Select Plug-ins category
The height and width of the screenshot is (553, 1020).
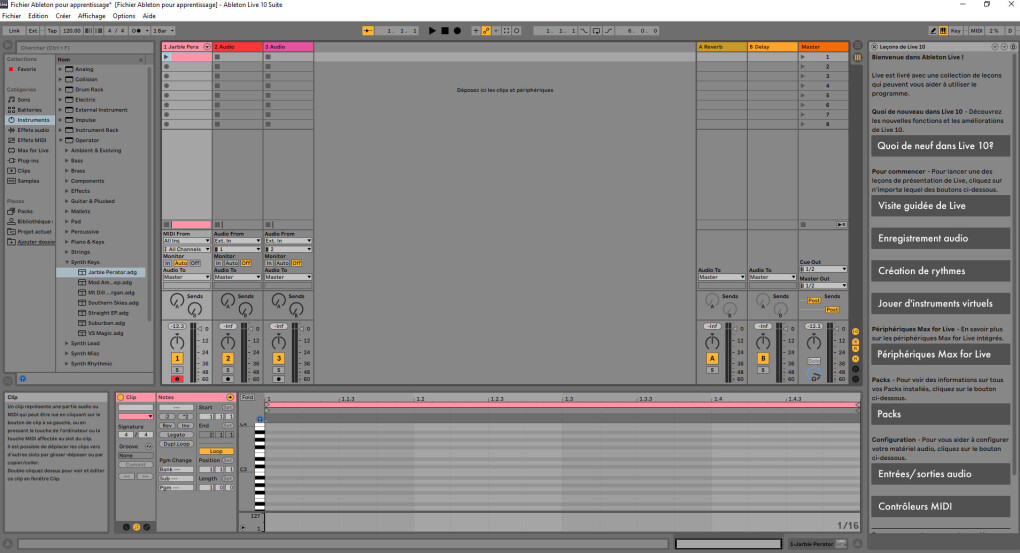pos(28,161)
